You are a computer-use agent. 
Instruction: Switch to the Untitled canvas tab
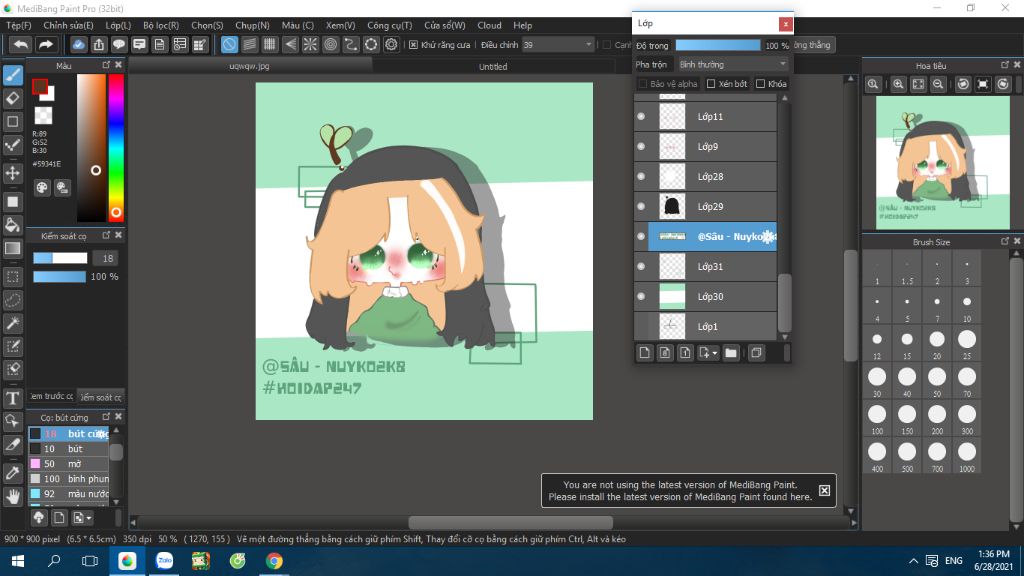493,67
